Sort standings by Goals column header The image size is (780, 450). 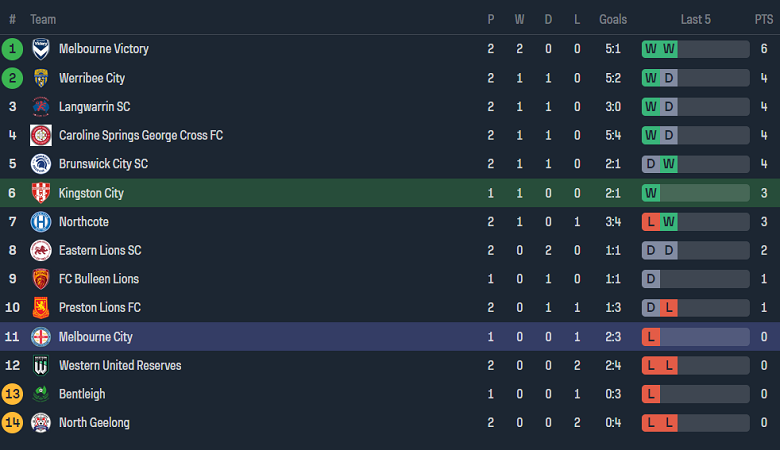click(x=613, y=19)
